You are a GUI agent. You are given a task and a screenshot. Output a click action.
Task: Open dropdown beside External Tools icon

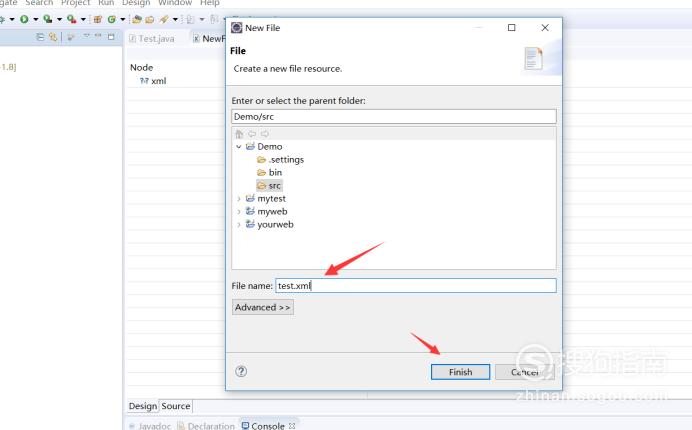tap(83, 19)
